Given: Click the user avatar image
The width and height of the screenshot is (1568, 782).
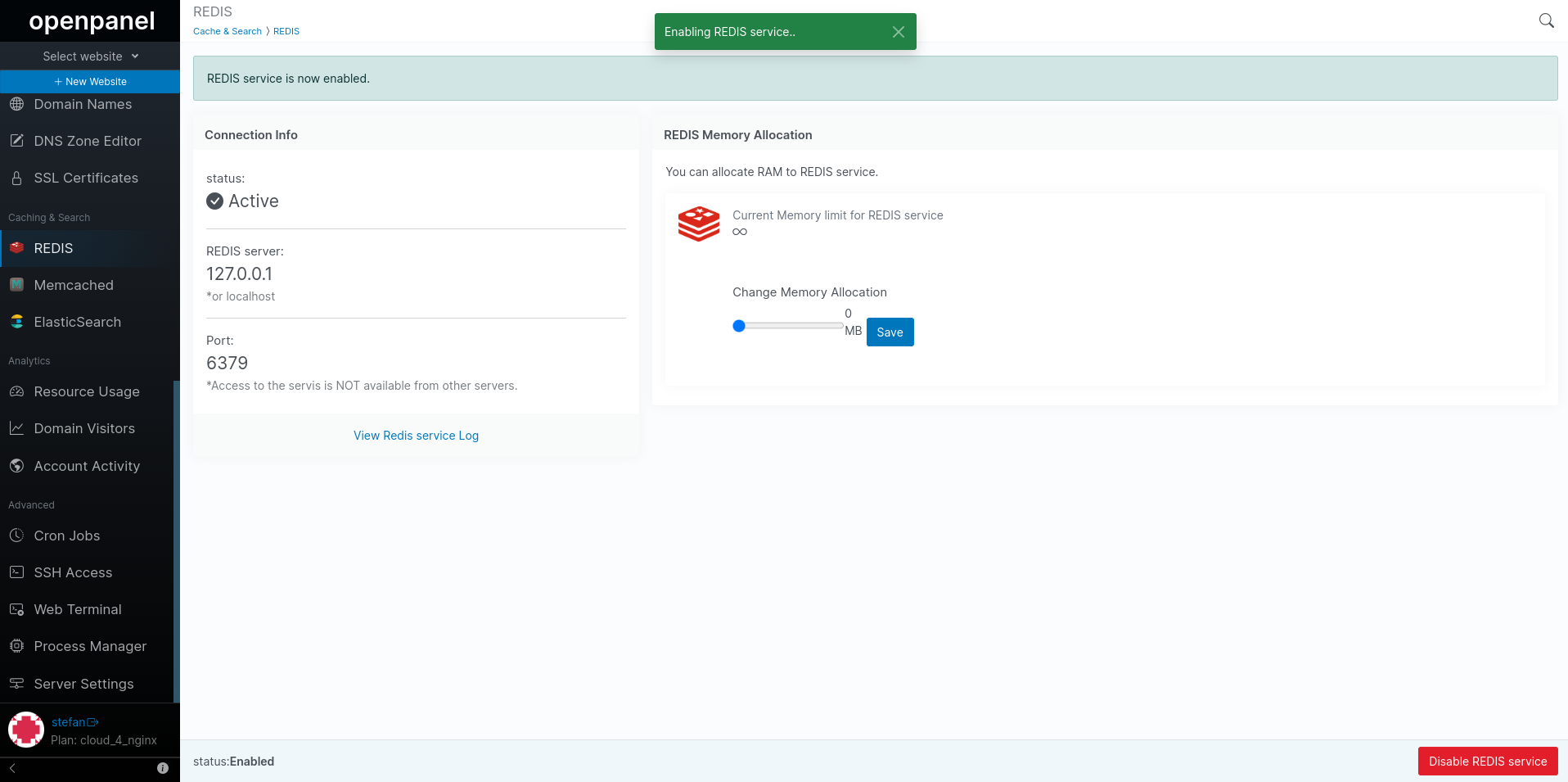Looking at the screenshot, I should [x=26, y=730].
